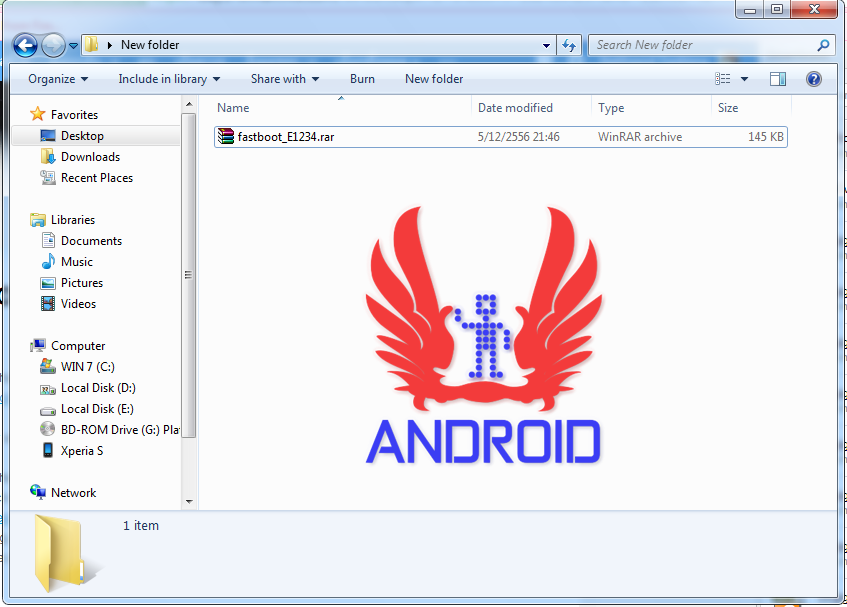Click the Desktop monitor icon
Viewport: 847px width, 607px height.
tap(48, 136)
